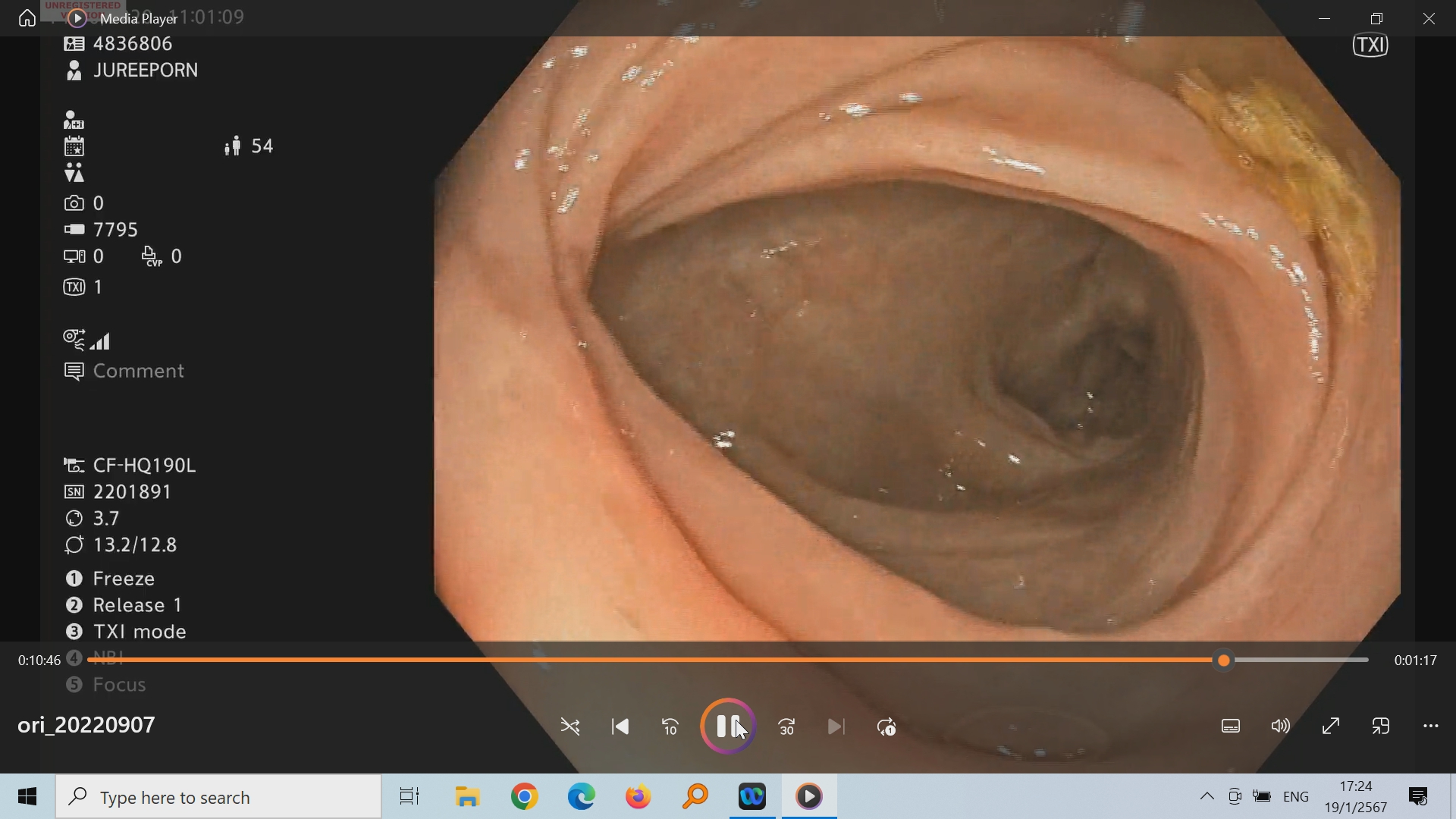
Task: Click the patient name JUREEPORN
Action: 146,71
